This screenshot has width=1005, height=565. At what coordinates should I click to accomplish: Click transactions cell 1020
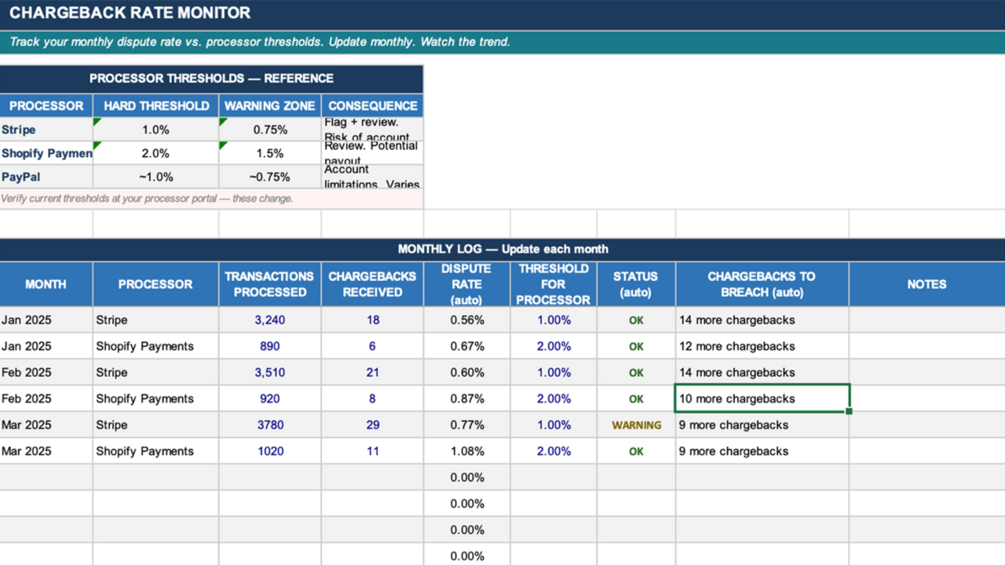270,452
